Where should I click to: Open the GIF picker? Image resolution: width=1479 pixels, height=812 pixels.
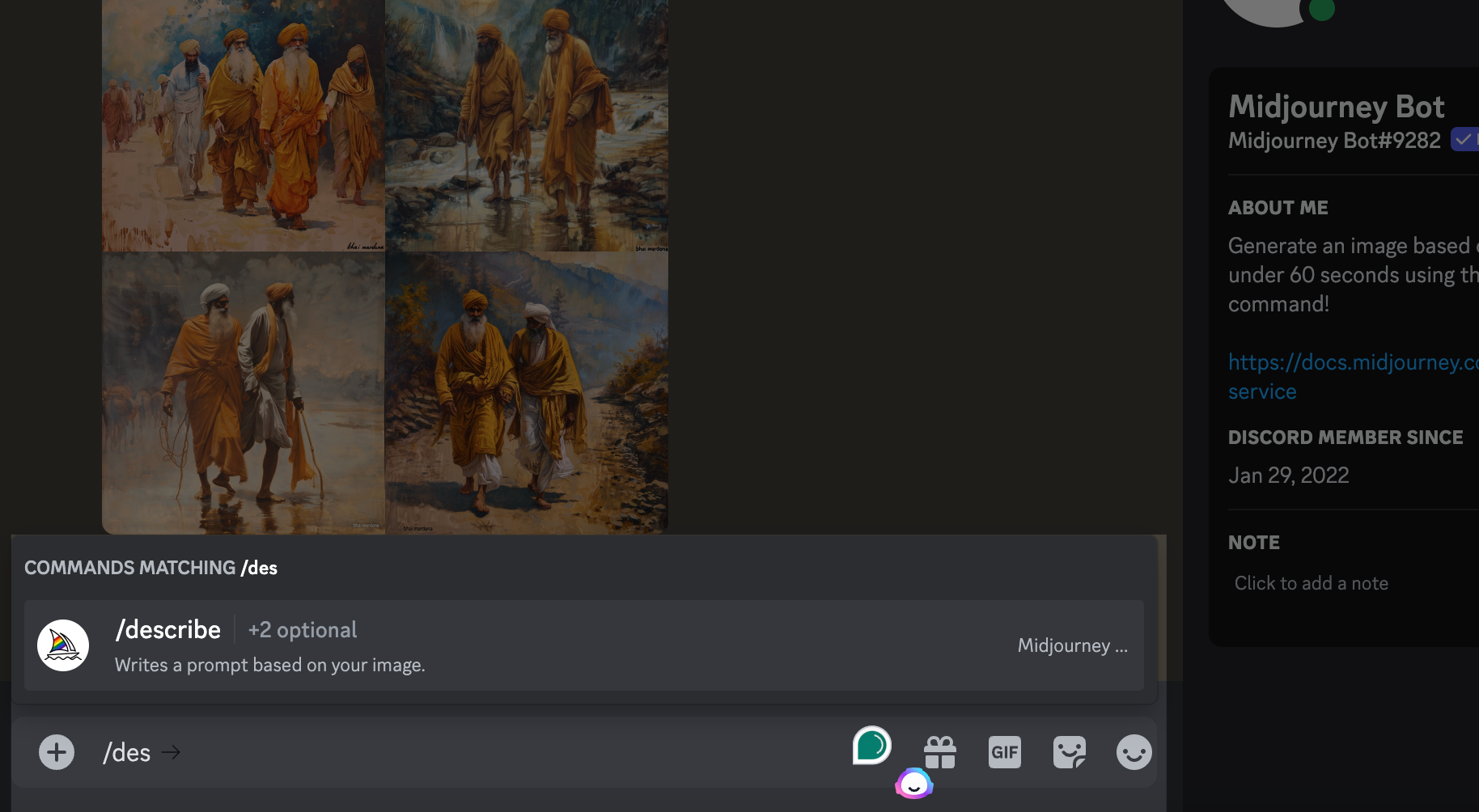tap(1005, 752)
